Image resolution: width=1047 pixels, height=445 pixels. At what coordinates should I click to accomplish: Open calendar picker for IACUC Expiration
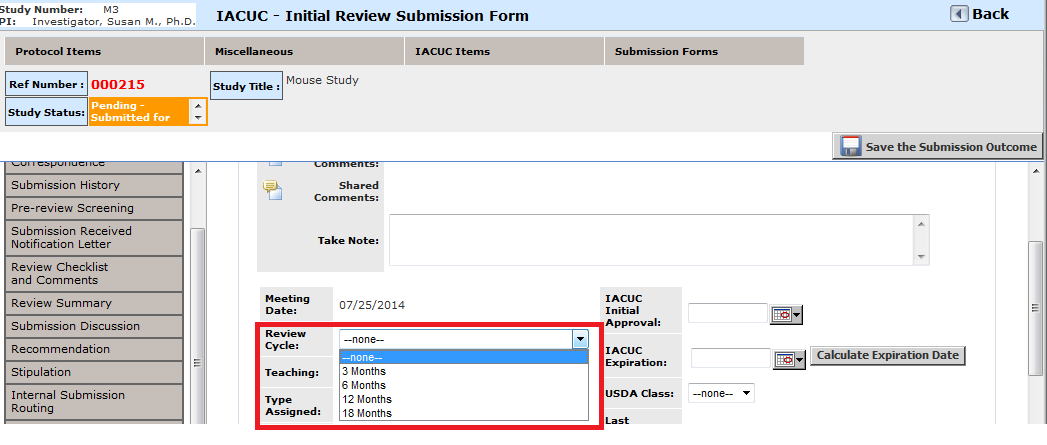[x=790, y=359]
